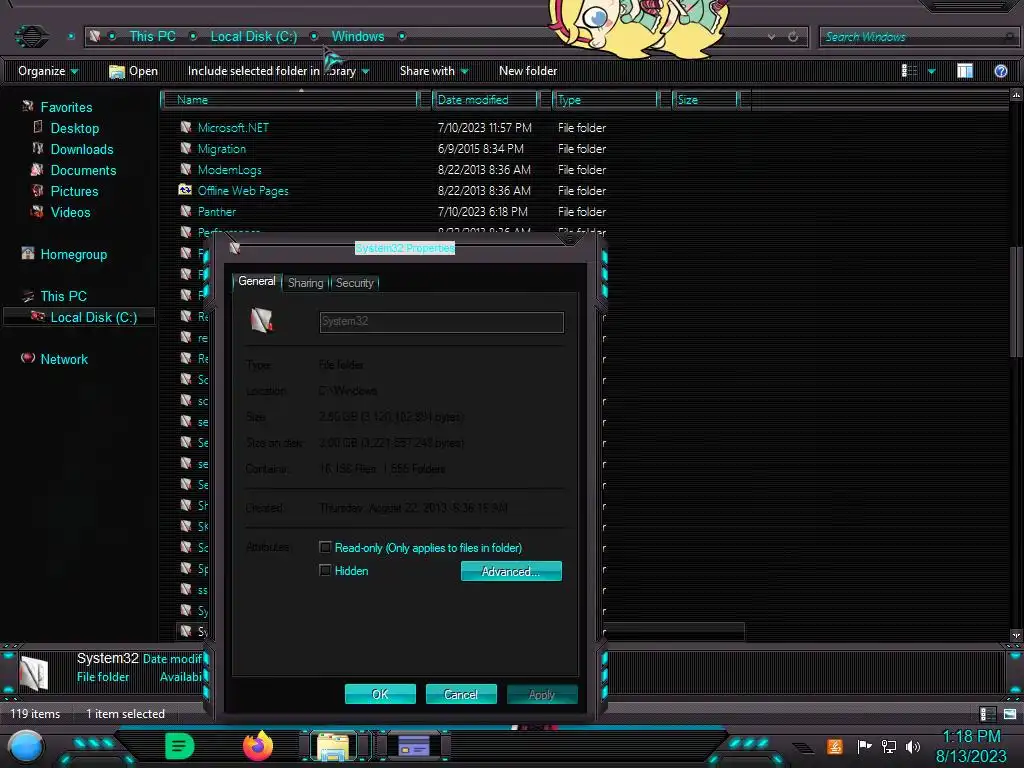The image size is (1024, 768).
Task: Open Action Center flag icon
Action: tap(864, 746)
